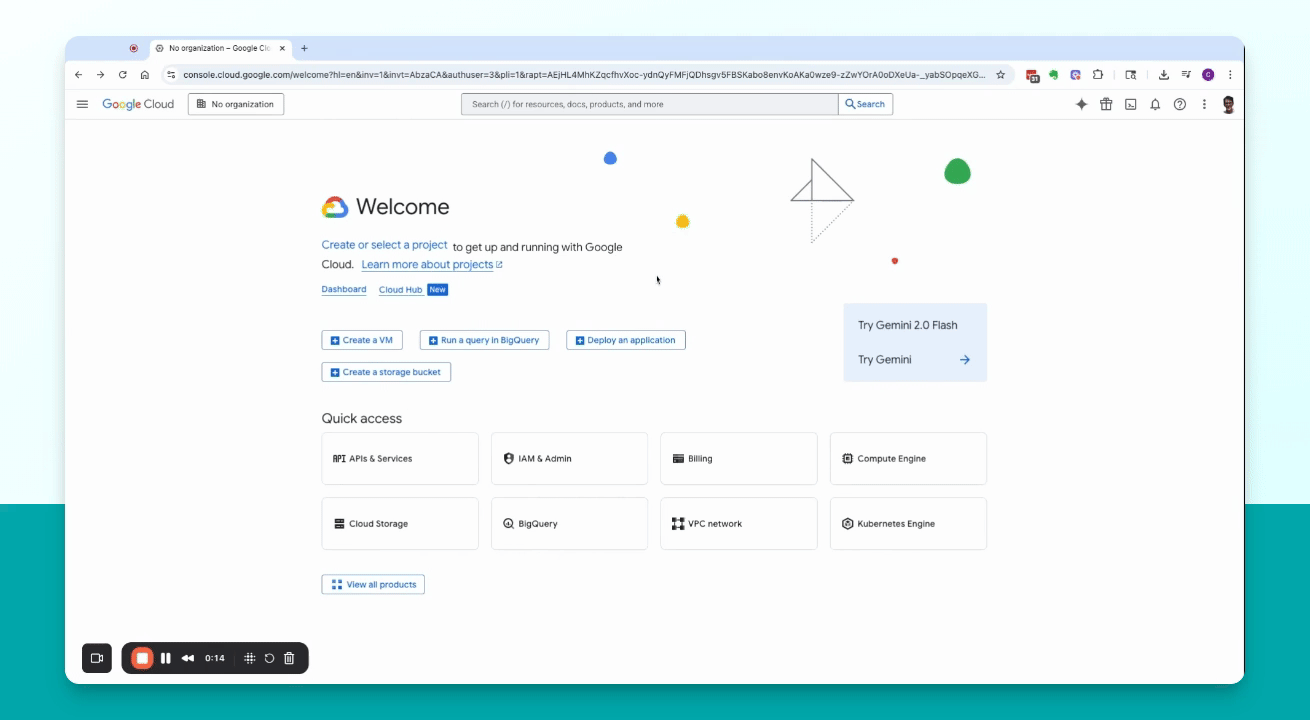Open Compute Engine quick access card

[908, 458]
